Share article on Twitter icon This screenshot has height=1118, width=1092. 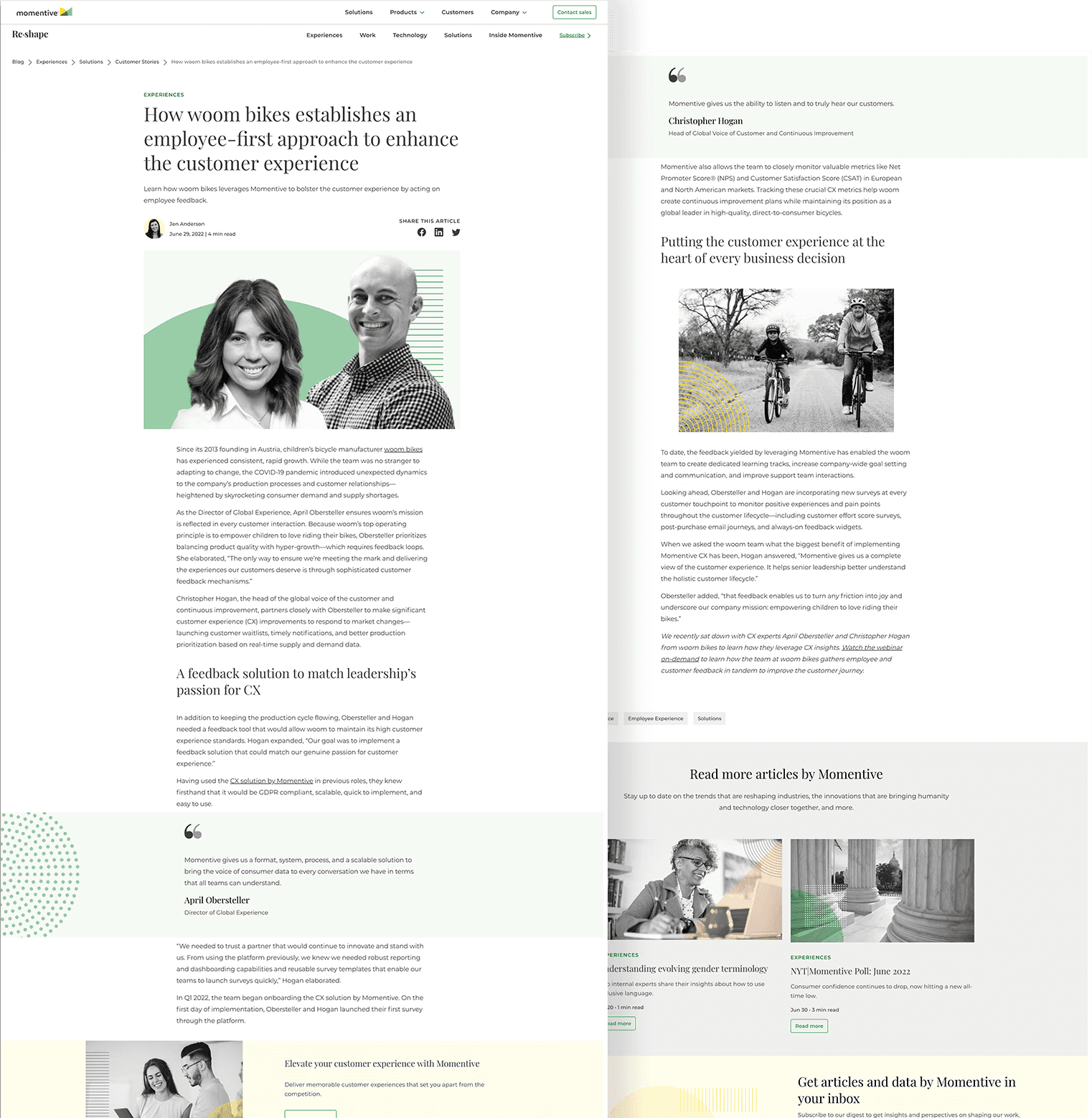click(456, 232)
